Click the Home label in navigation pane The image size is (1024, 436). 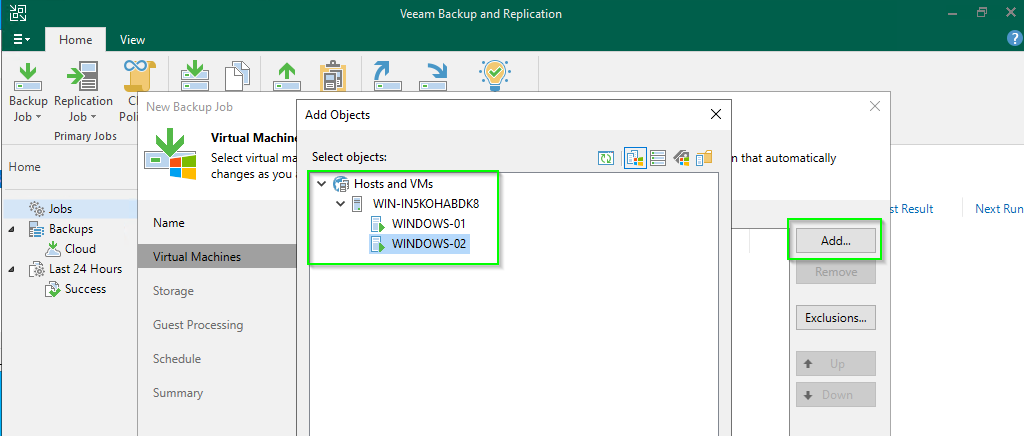pyautogui.click(x=24, y=166)
